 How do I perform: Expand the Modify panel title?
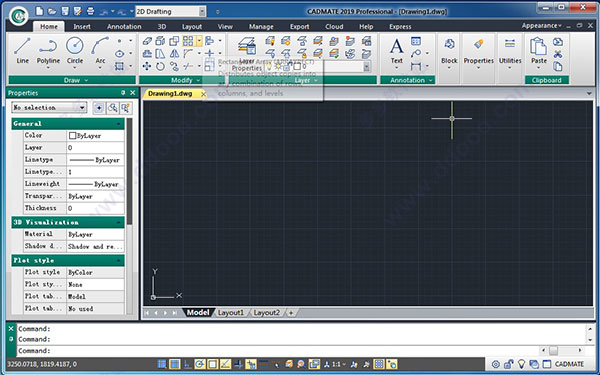tap(181, 80)
